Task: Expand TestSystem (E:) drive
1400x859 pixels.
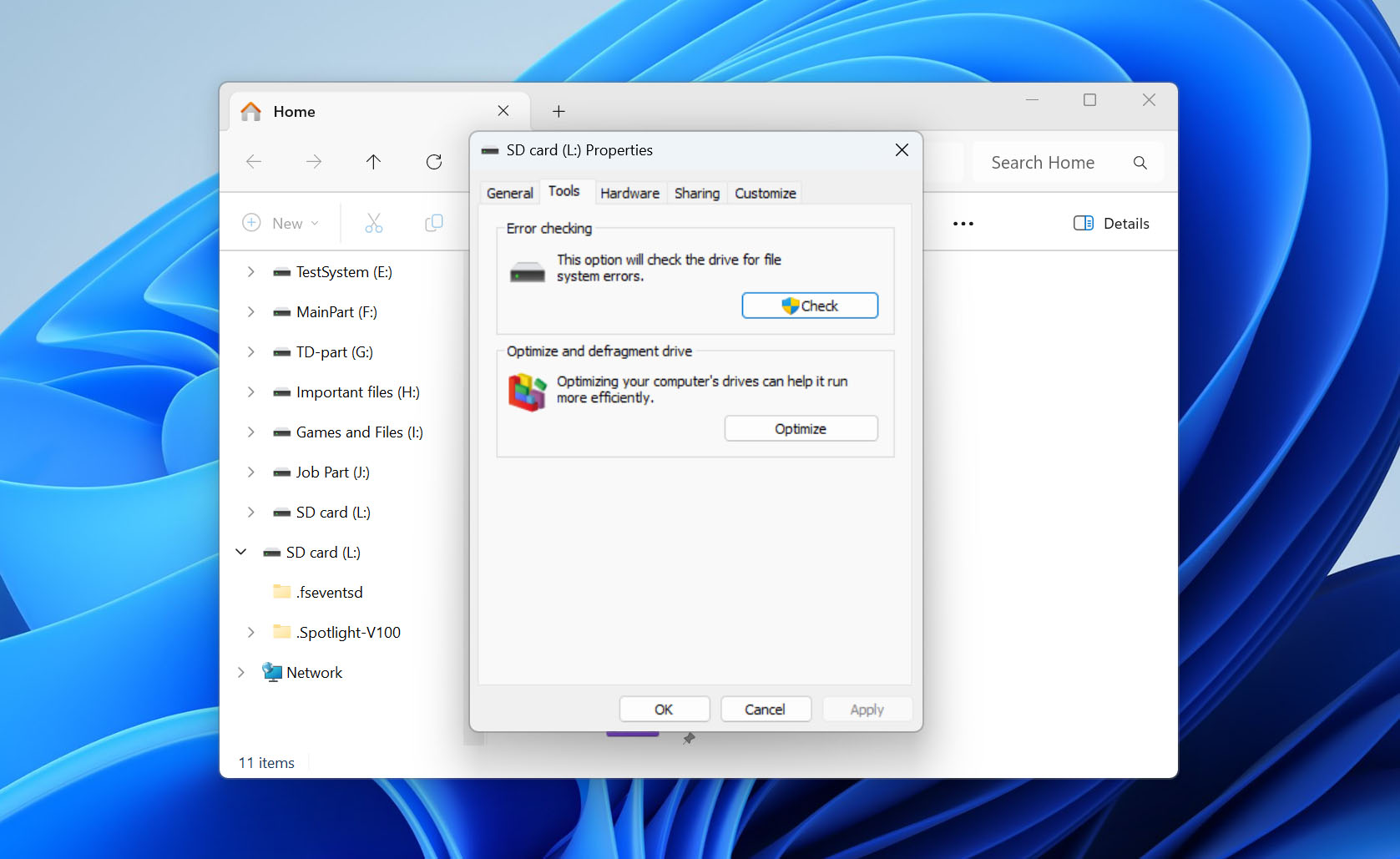Action: click(250, 272)
